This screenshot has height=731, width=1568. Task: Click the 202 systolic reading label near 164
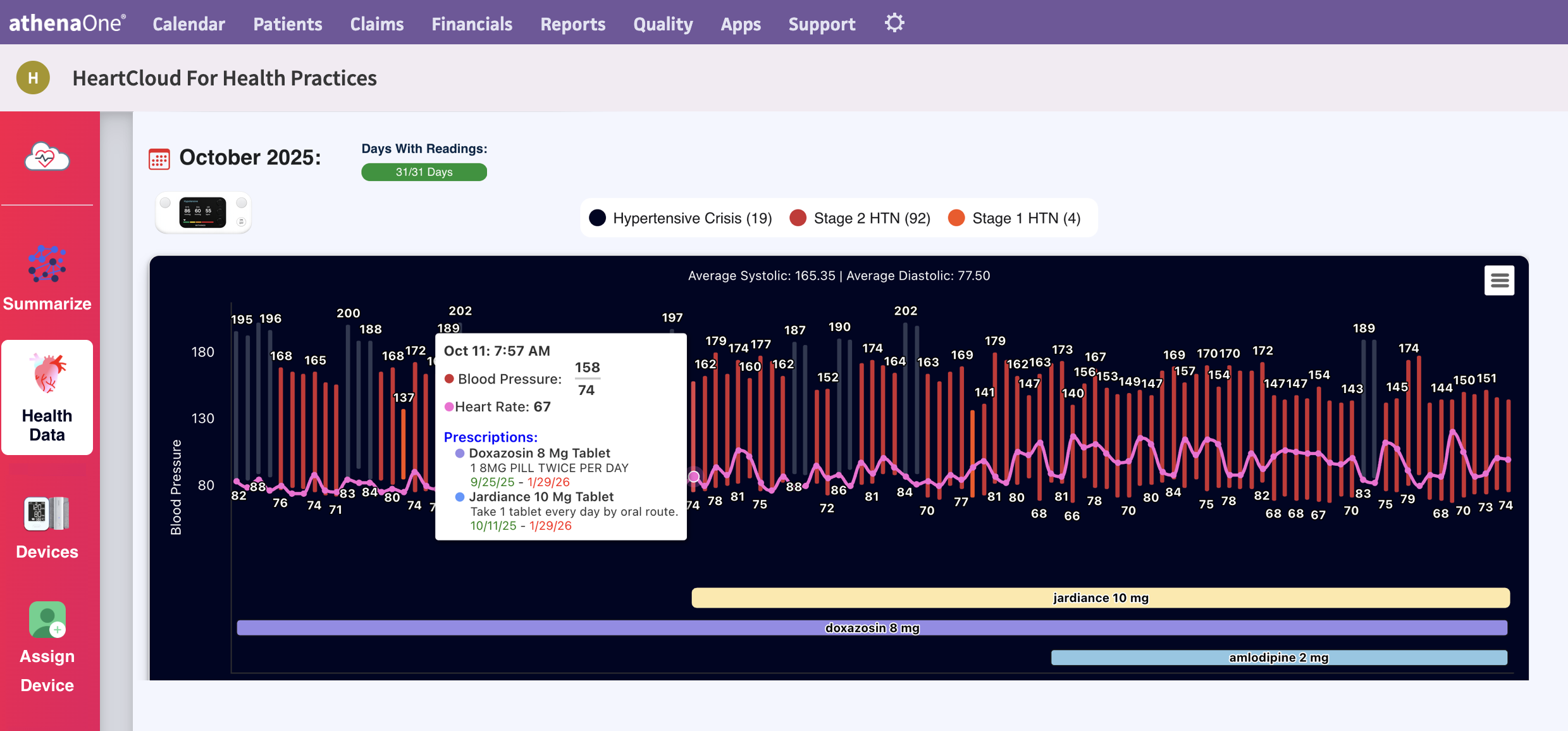click(x=905, y=311)
